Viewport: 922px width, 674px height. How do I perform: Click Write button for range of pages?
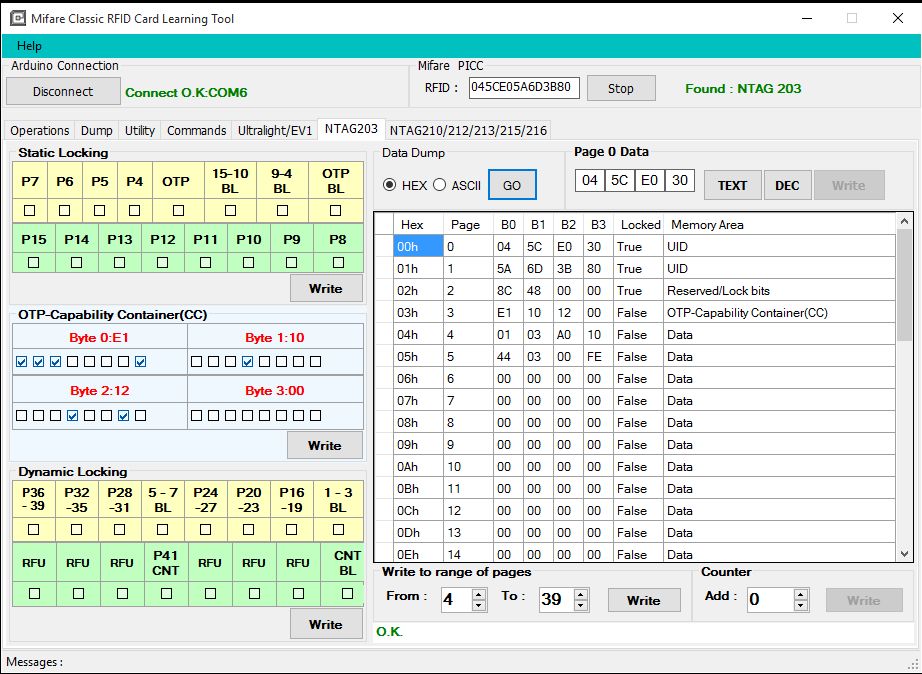click(644, 600)
